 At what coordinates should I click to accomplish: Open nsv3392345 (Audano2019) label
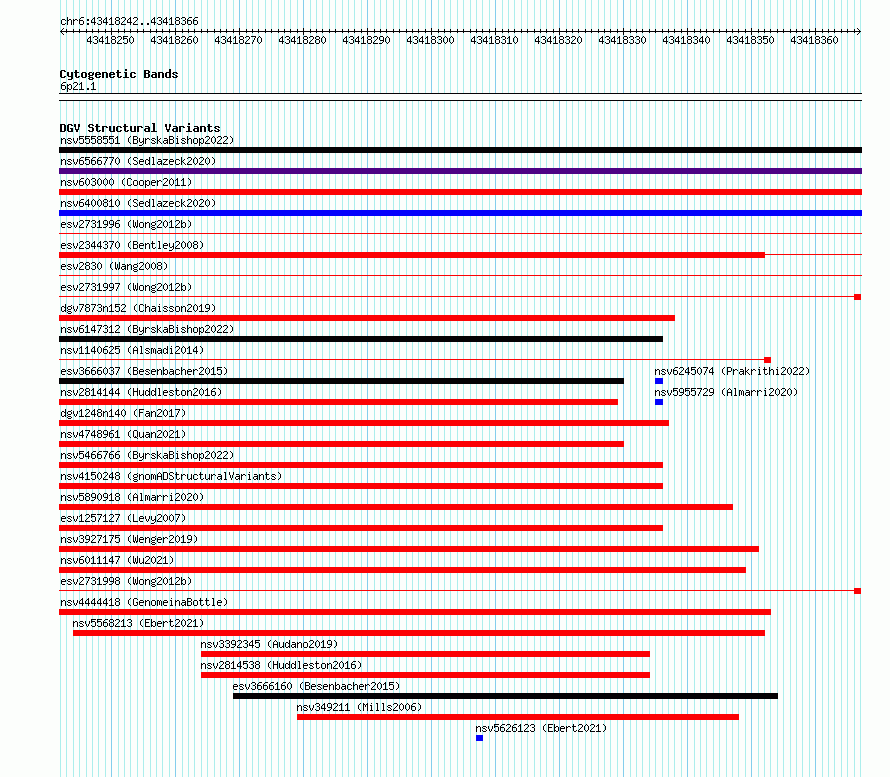pos(269,644)
